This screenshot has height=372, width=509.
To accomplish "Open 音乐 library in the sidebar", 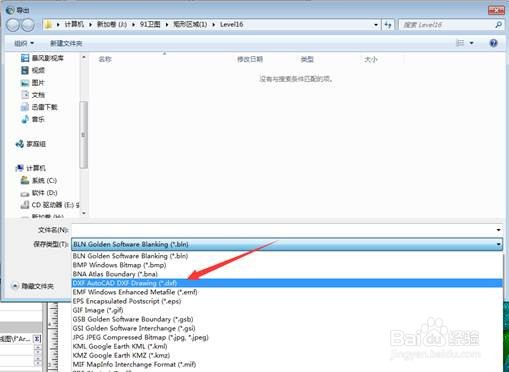I will pos(33,119).
